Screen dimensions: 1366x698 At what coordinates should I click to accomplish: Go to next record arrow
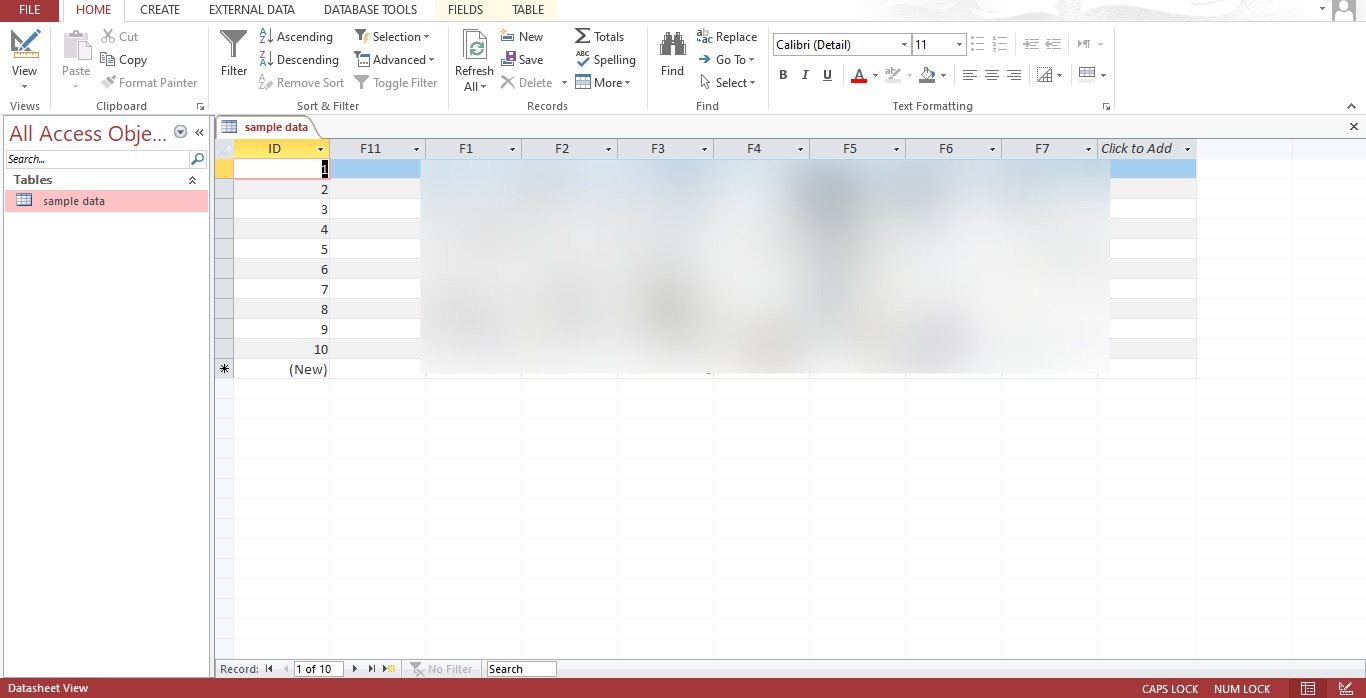354,669
